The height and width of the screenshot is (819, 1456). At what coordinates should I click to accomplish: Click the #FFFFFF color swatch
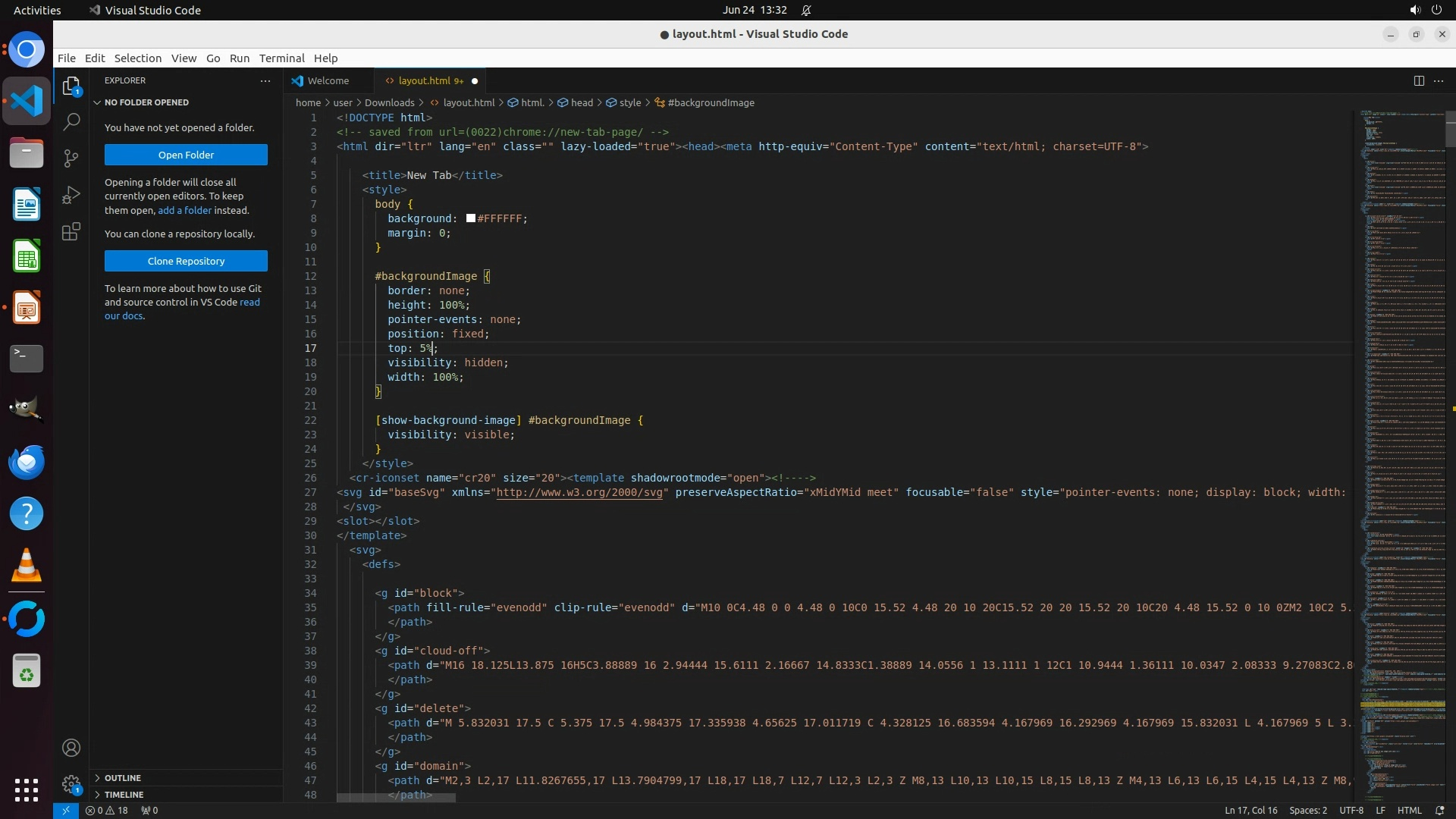[470, 218]
